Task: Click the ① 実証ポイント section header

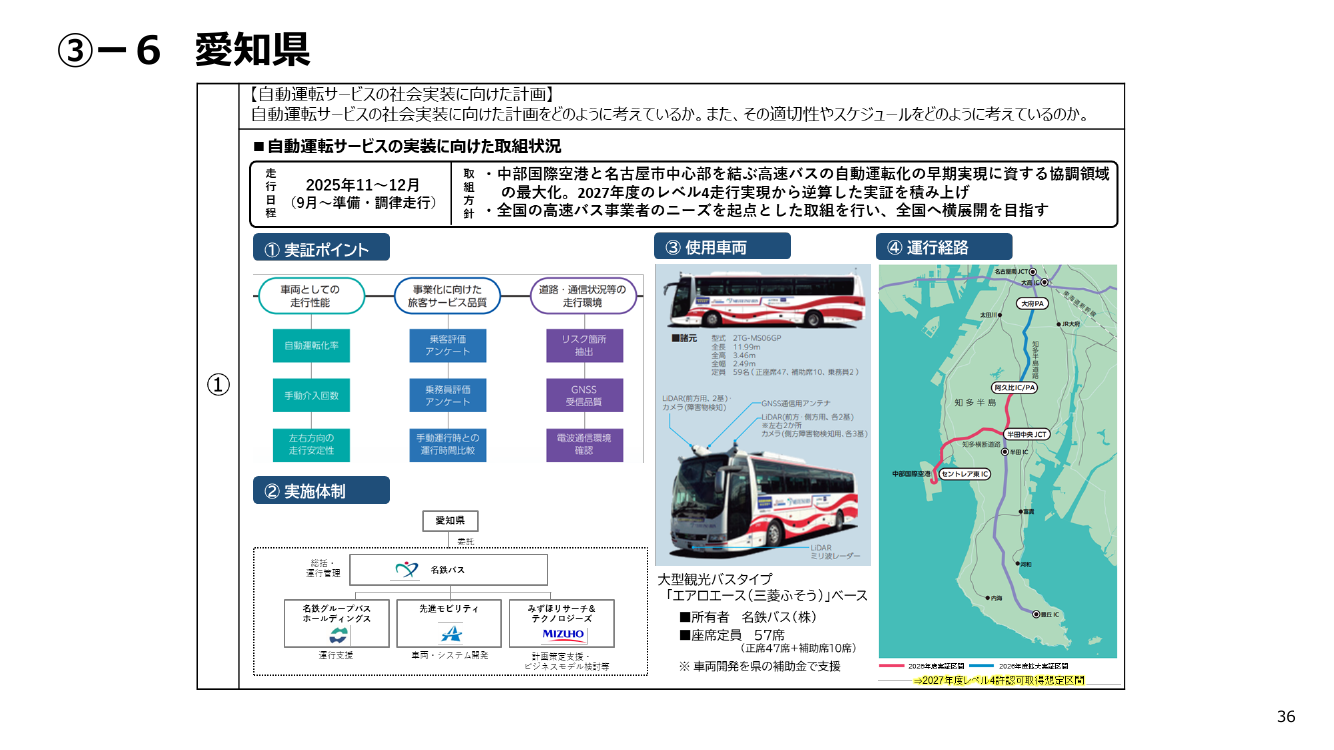Action: pos(321,248)
